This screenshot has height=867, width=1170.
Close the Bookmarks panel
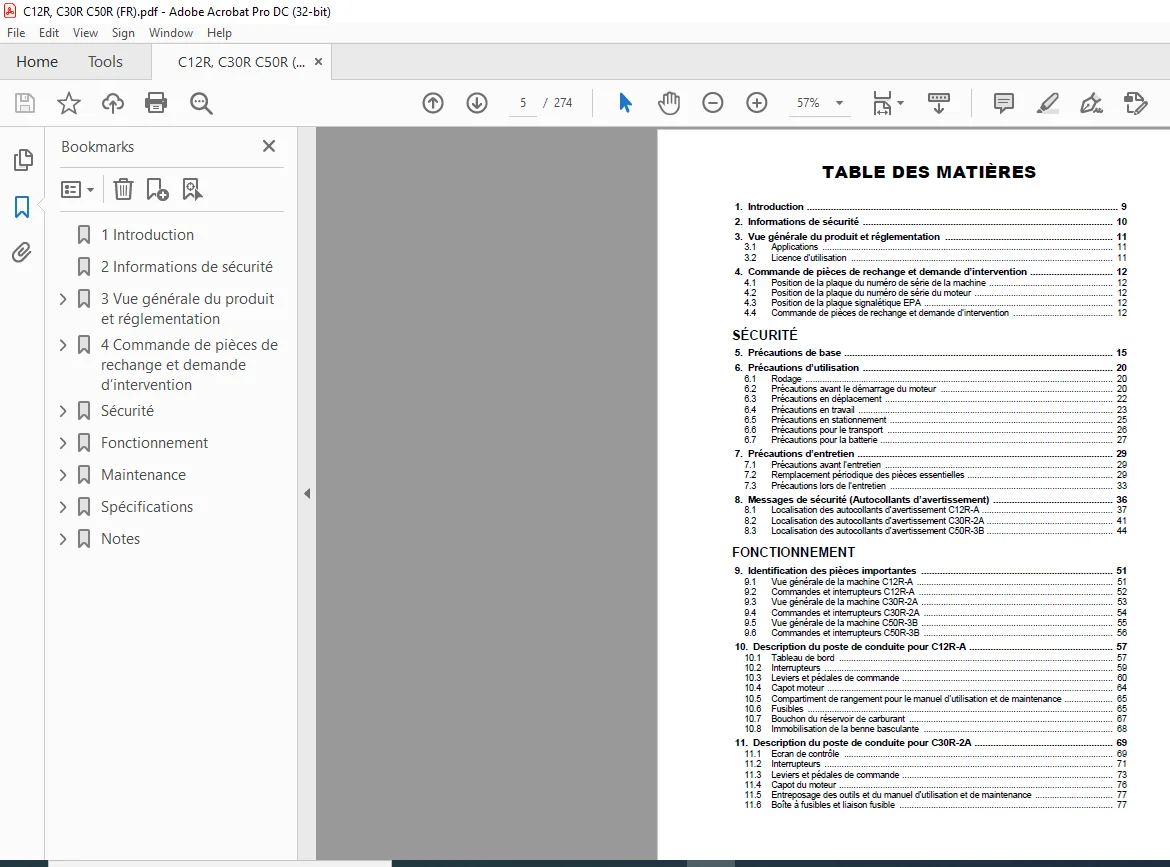point(269,146)
